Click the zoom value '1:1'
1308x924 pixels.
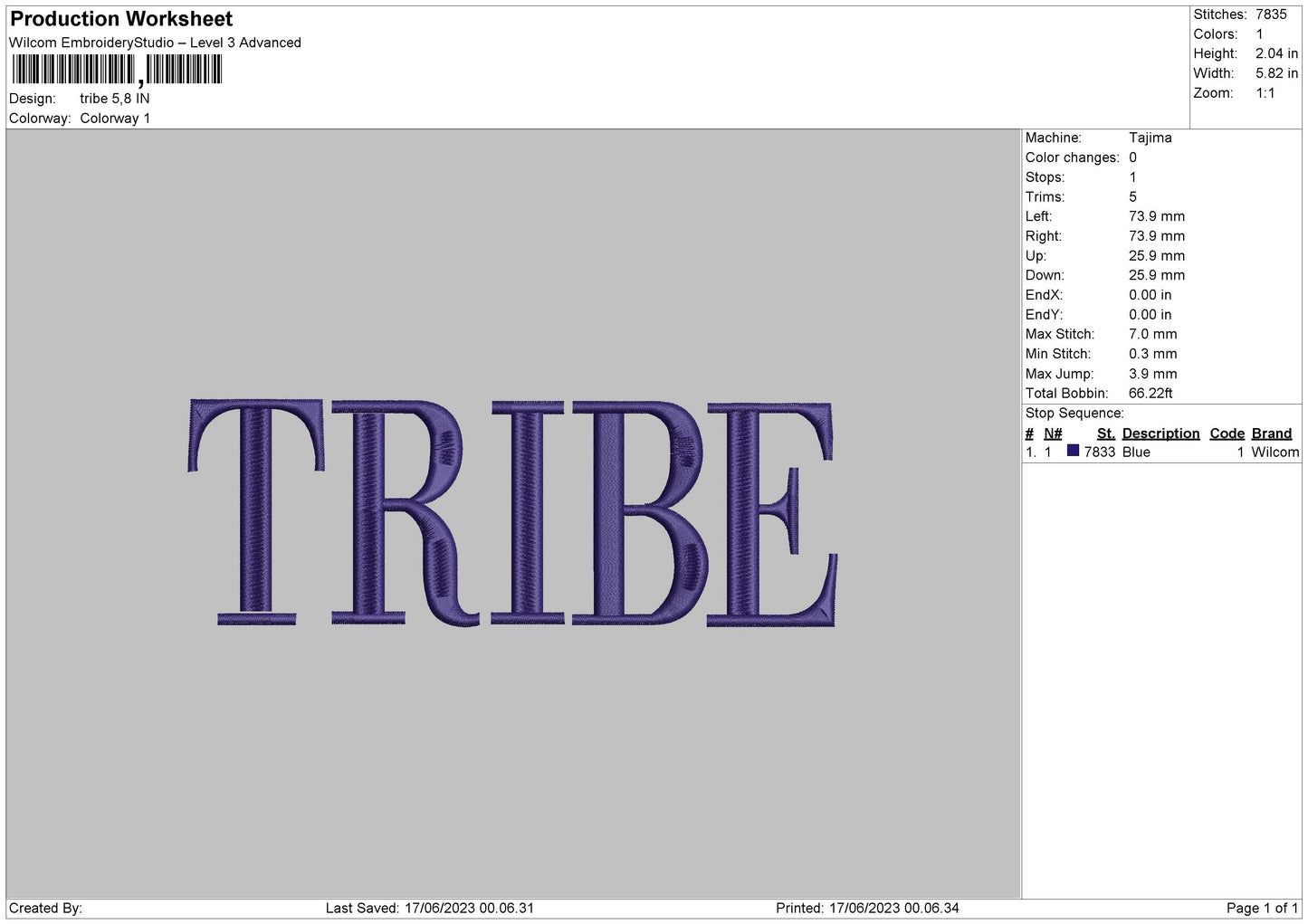point(1265,93)
